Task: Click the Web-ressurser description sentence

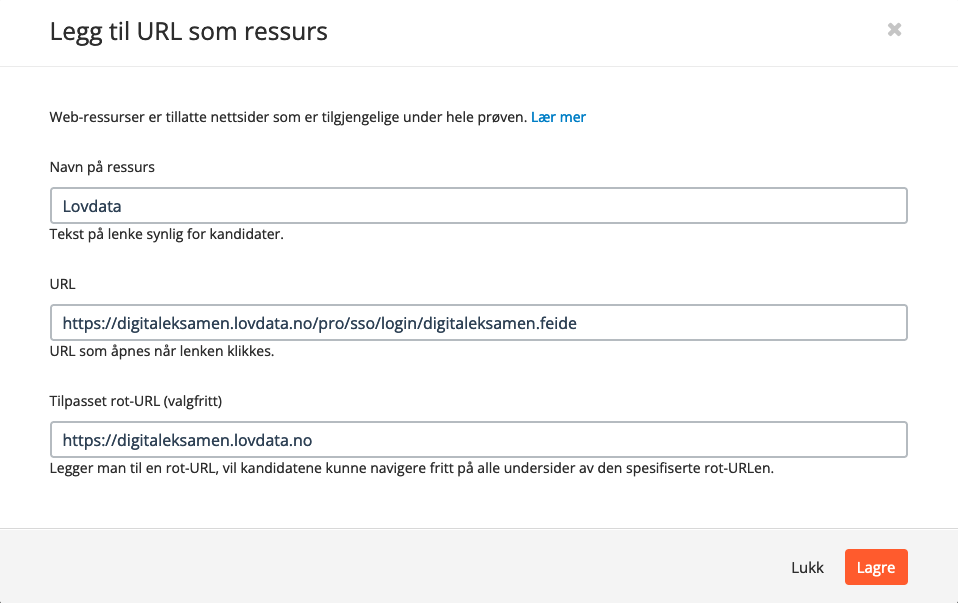Action: [288, 117]
